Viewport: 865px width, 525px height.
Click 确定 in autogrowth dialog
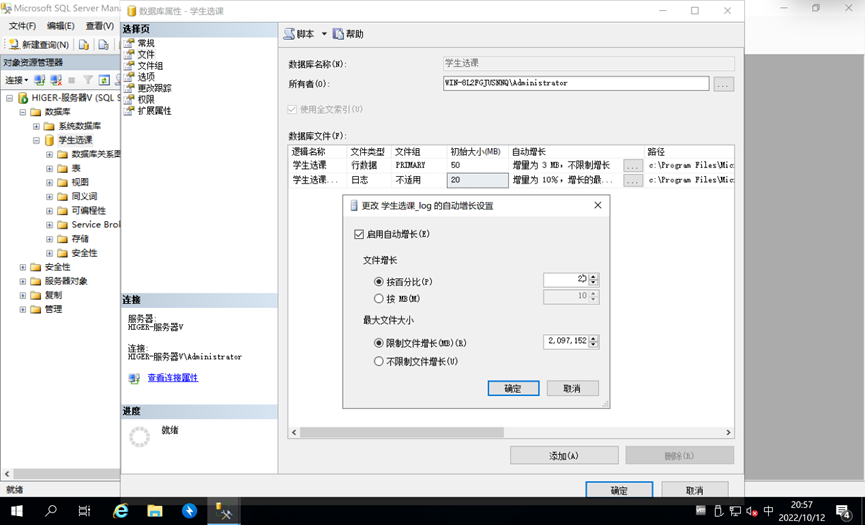point(513,388)
